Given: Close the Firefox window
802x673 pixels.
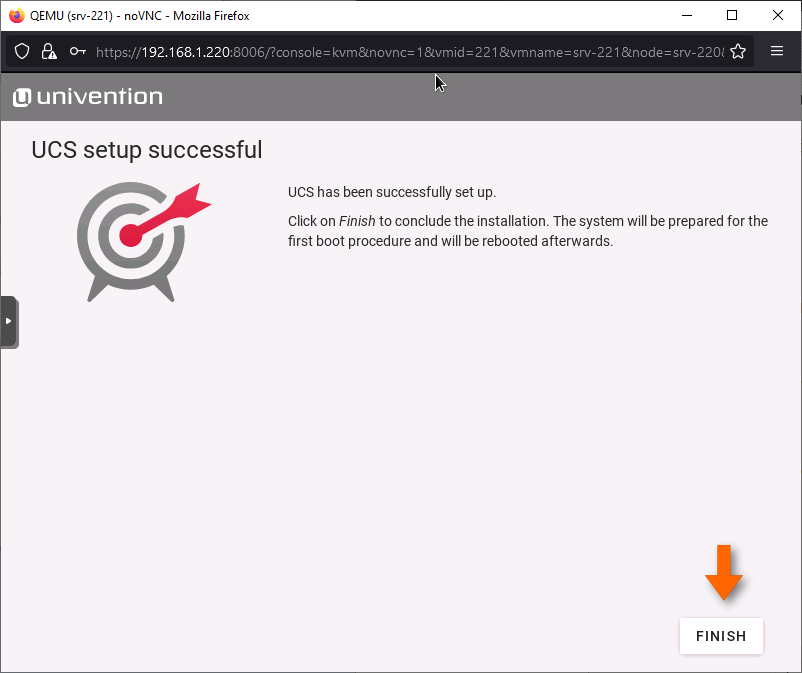Looking at the screenshot, I should click(778, 15).
